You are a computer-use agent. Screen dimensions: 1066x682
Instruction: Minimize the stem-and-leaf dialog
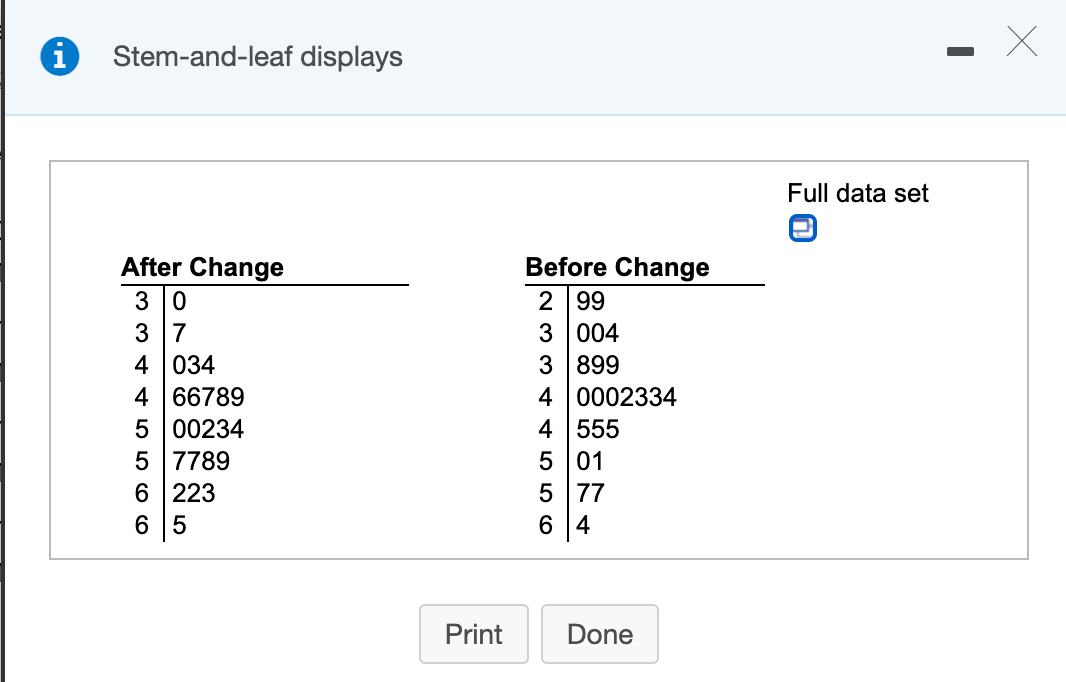(960, 51)
